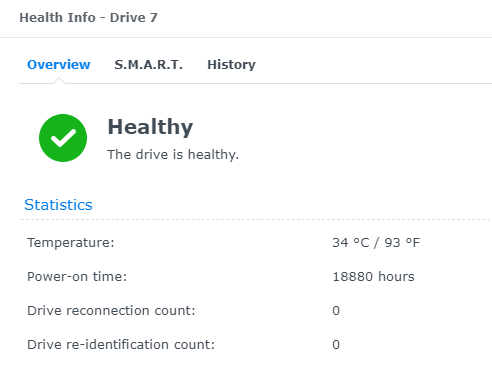
Task: Click the Temperature label
Action: (x=71, y=243)
